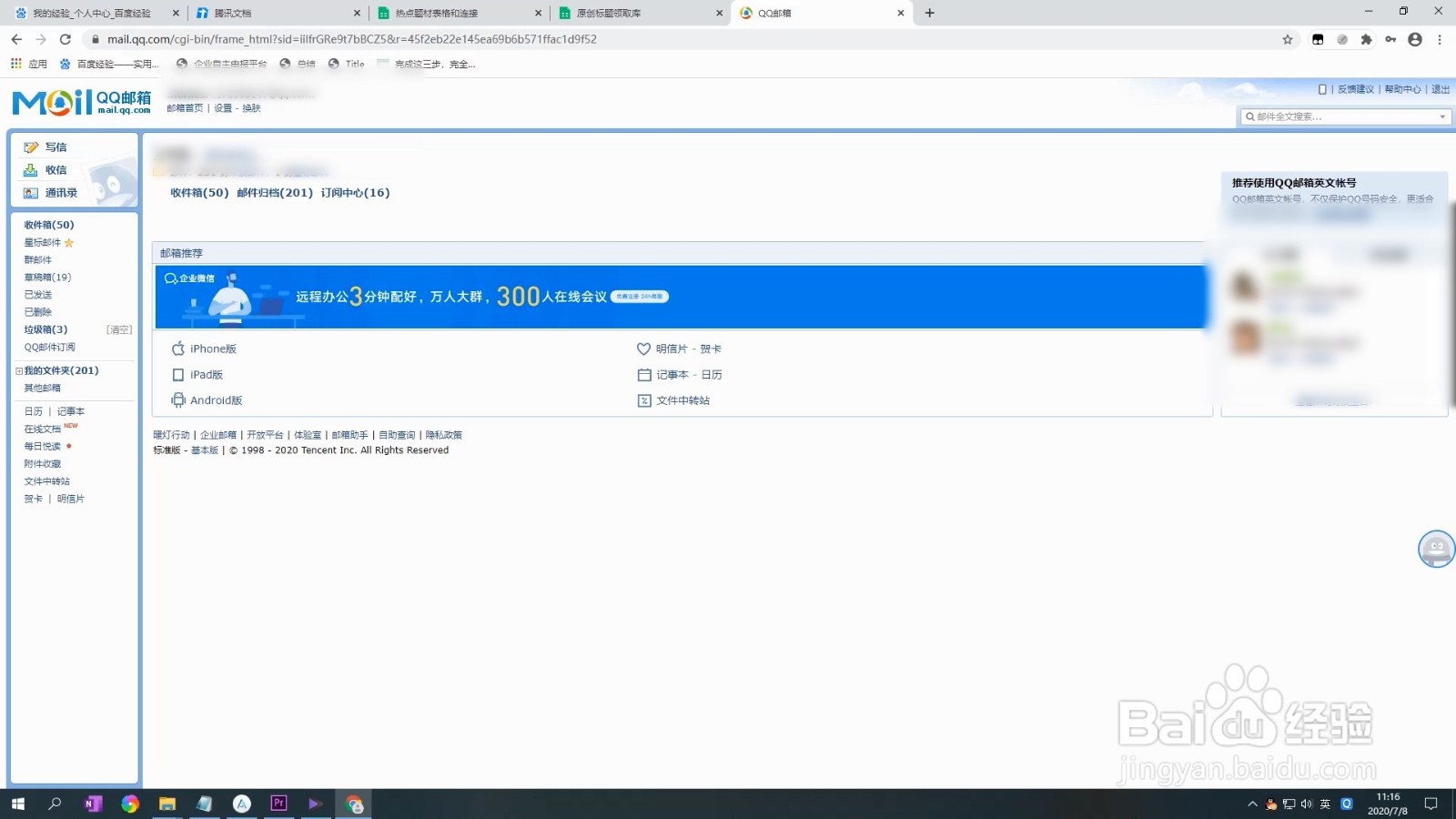Open 垃圾箱(3) in the sidebar
The width and height of the screenshot is (1456, 819).
45,329
